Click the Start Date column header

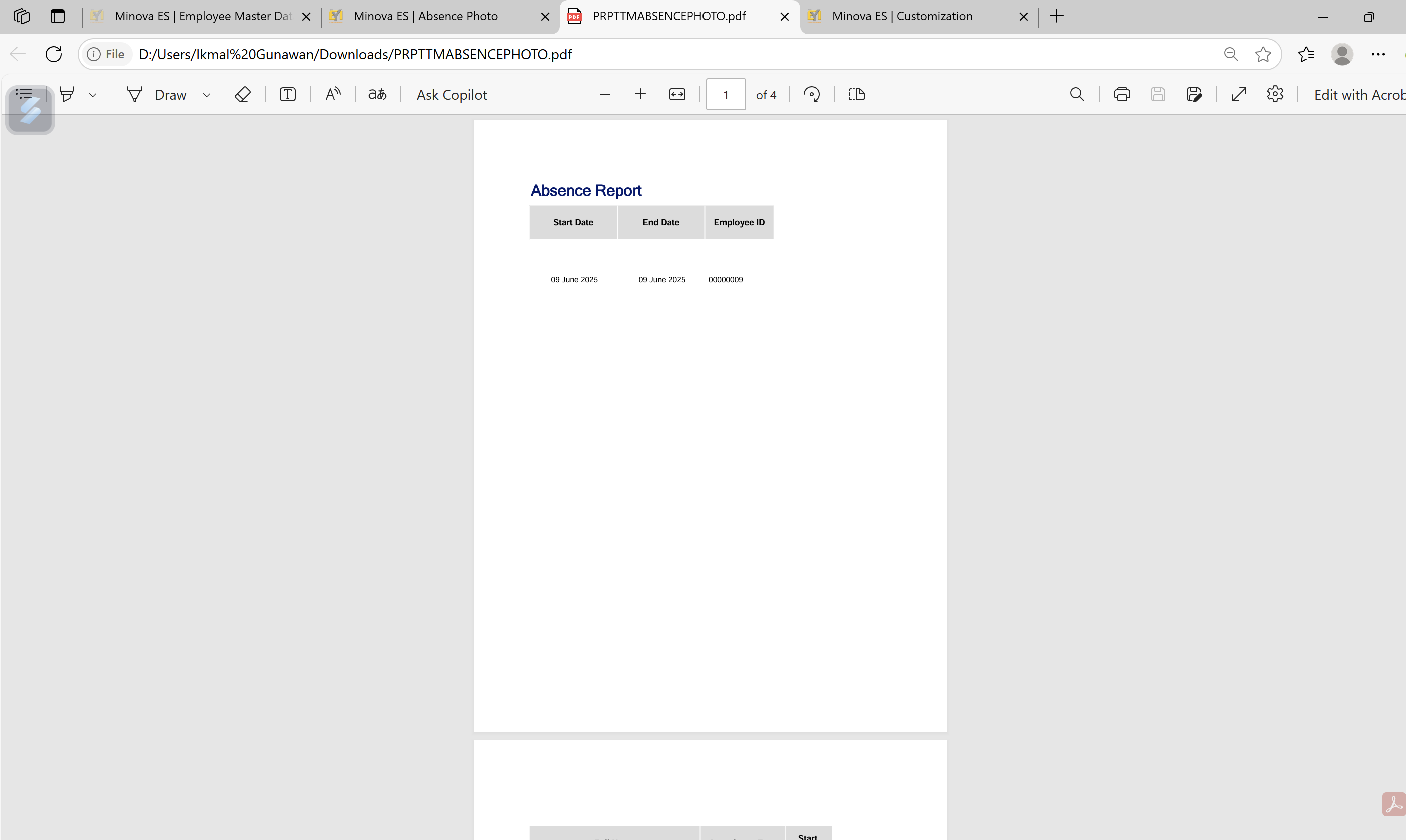(x=573, y=223)
